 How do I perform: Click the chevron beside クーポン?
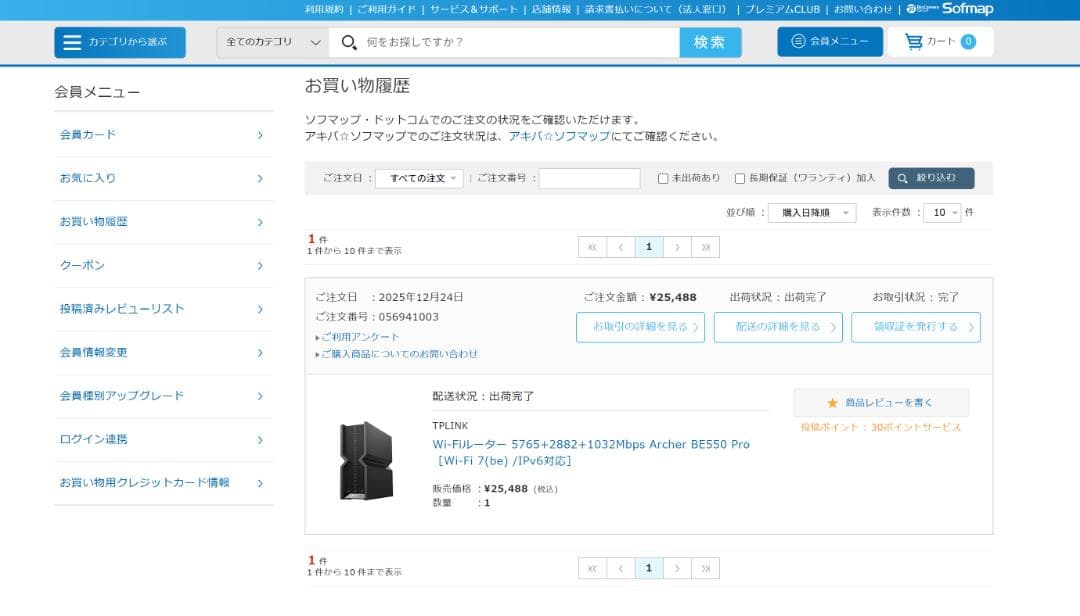[260, 265]
